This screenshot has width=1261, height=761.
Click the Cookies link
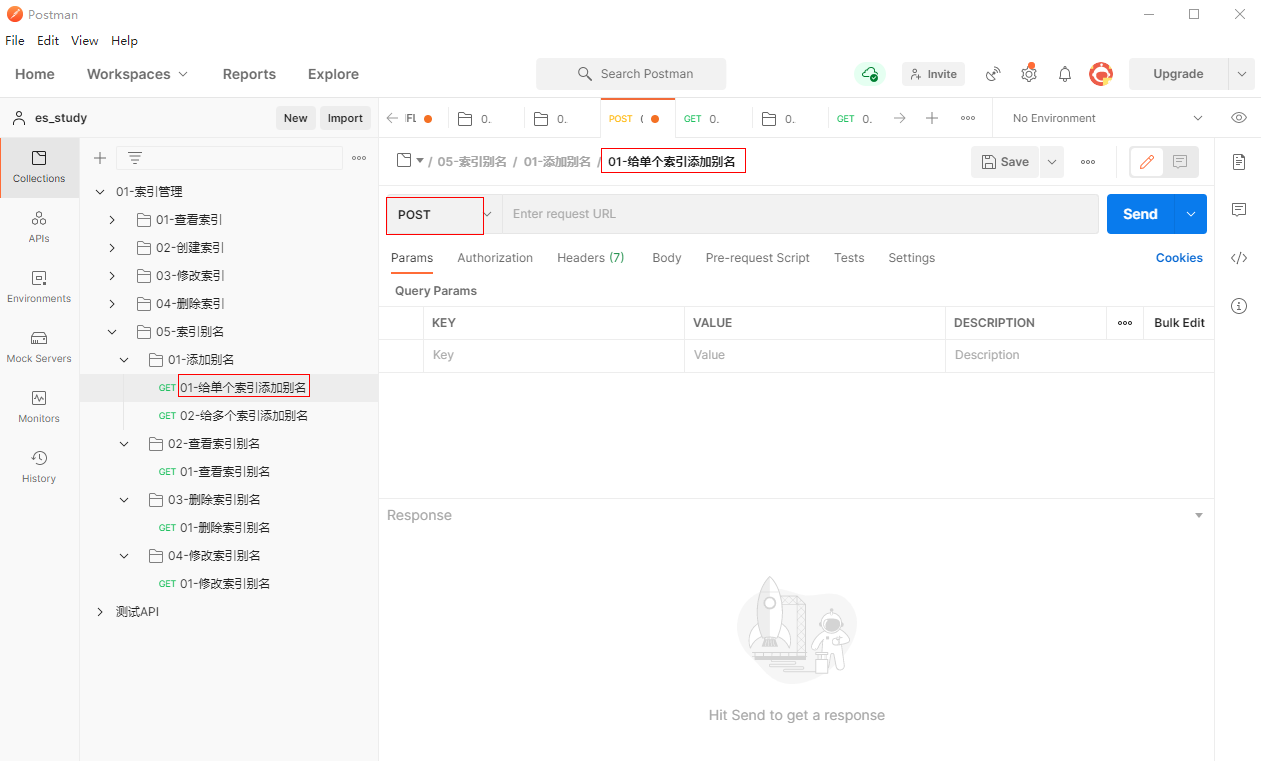tap(1179, 258)
